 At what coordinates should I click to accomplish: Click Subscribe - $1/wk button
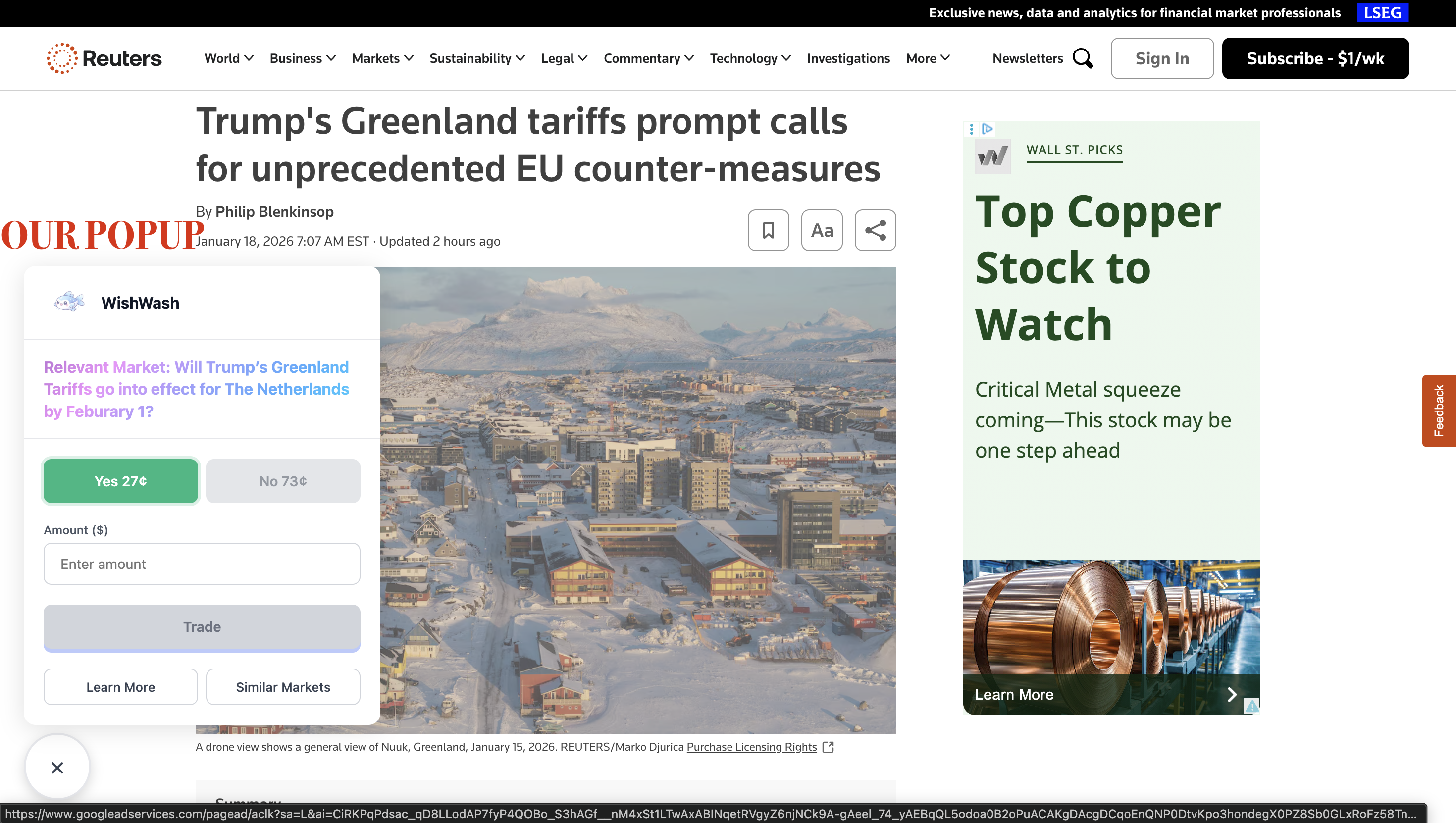(x=1315, y=58)
